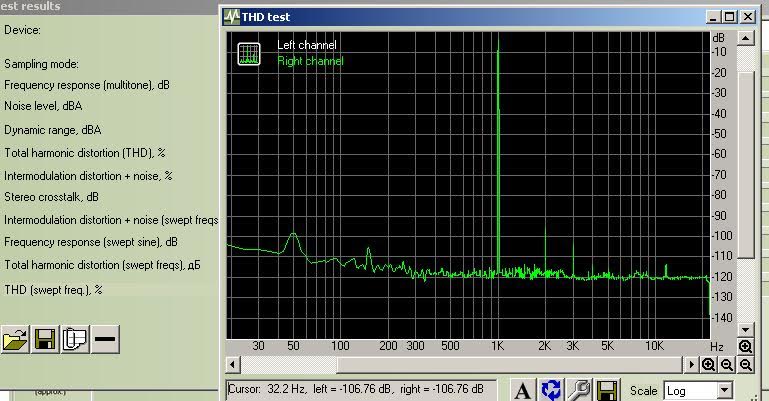Select 'Total harmonic distortion (THD), %' row
The width and height of the screenshot is (769, 401).
[85, 153]
